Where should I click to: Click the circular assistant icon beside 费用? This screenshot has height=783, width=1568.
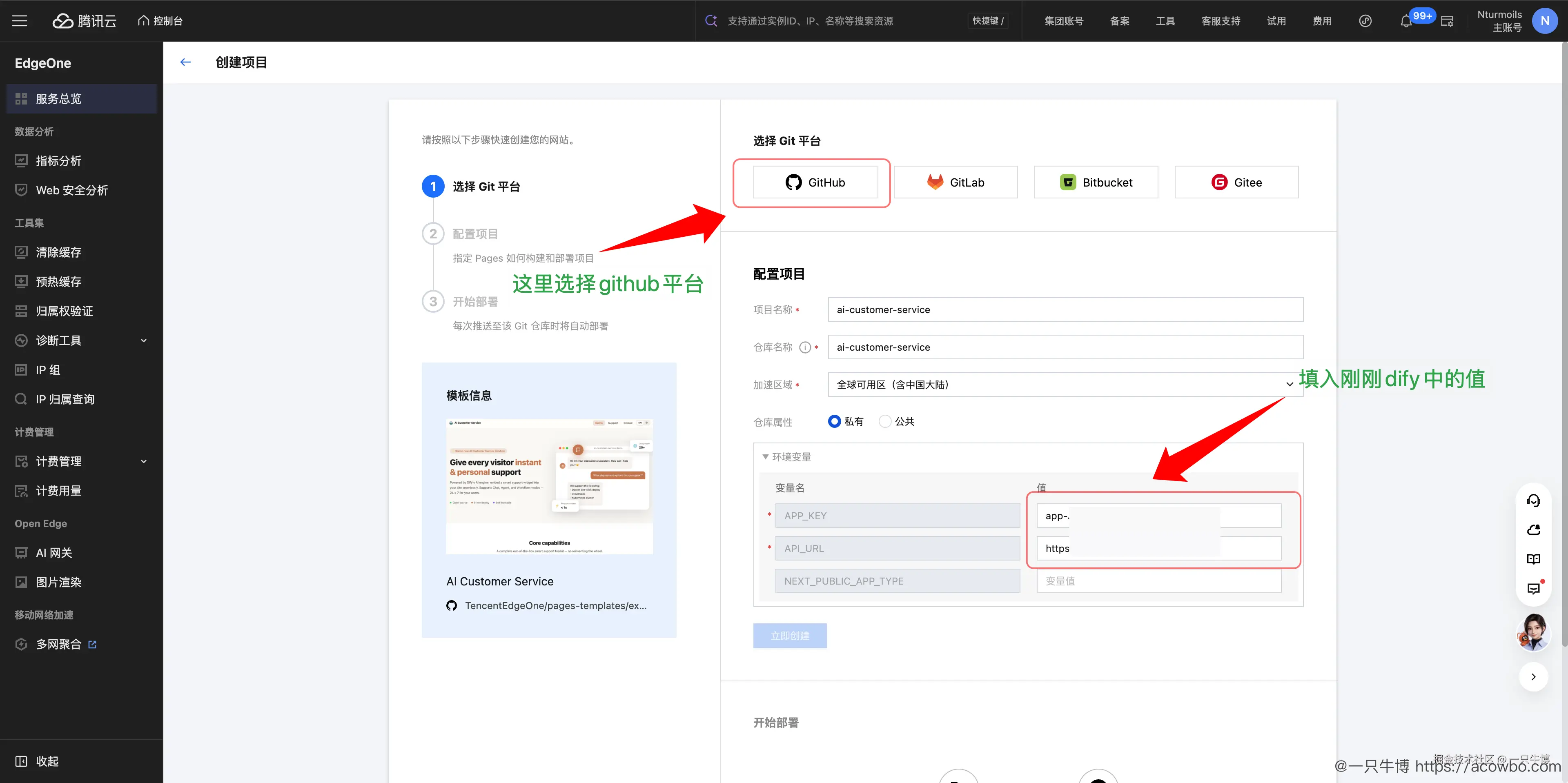point(1365,21)
